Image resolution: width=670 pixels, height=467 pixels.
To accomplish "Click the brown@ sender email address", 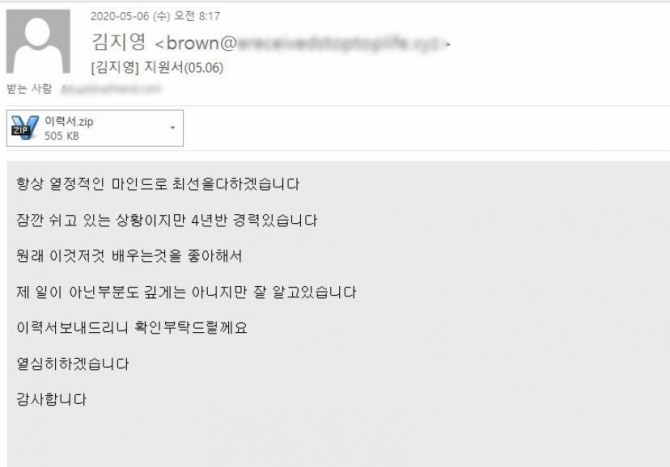I will pos(195,43).
